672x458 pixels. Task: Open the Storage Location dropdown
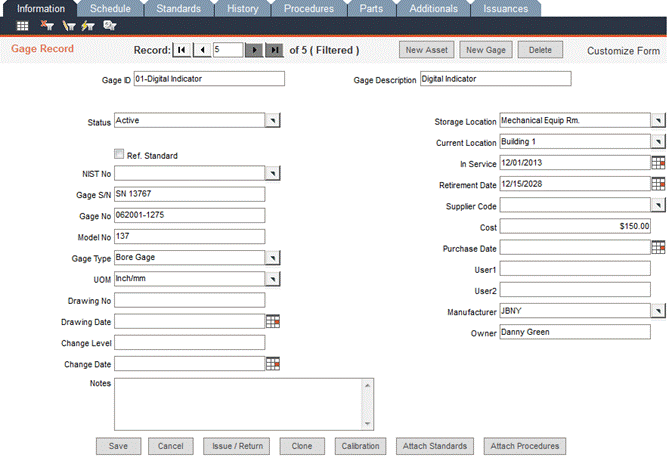(658, 121)
